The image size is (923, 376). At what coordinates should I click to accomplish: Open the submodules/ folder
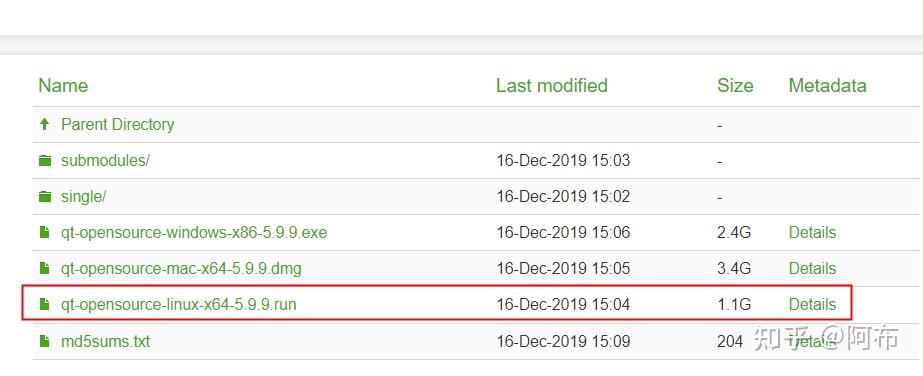105,161
